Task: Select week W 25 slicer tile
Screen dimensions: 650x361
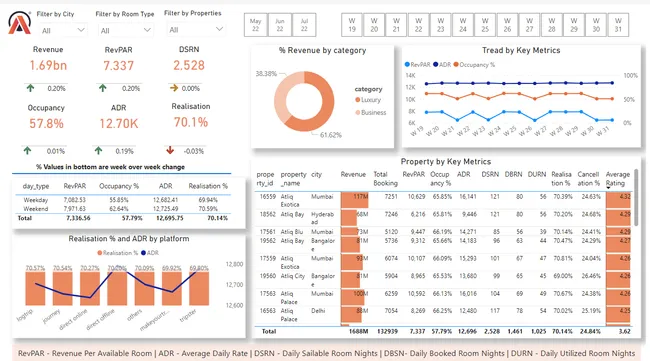Action: (485, 25)
